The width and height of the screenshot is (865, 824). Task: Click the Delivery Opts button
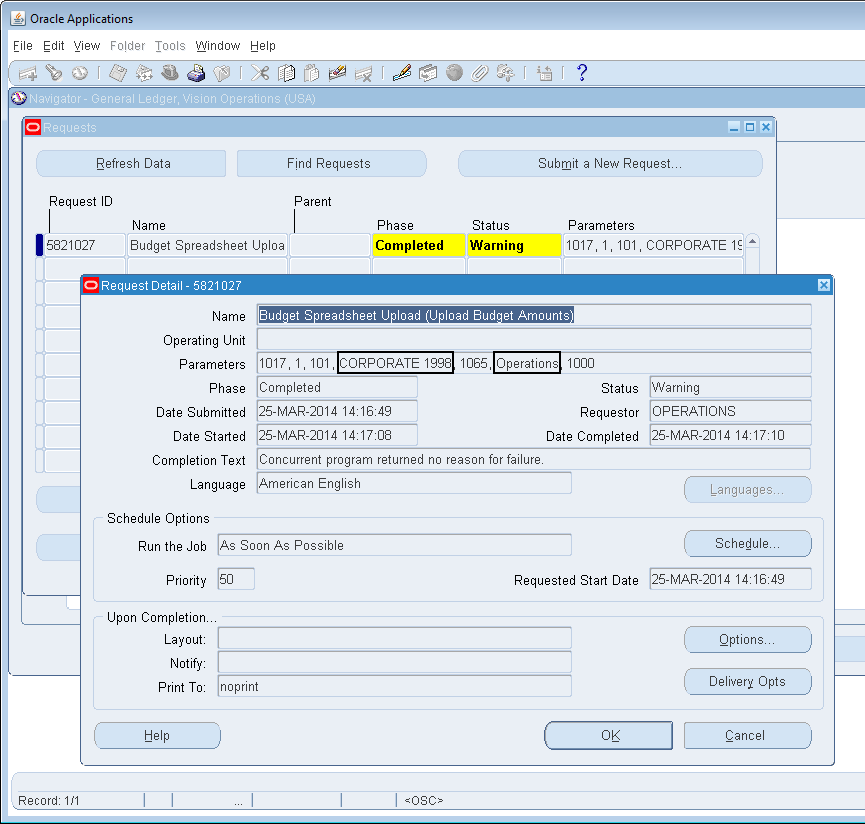747,681
